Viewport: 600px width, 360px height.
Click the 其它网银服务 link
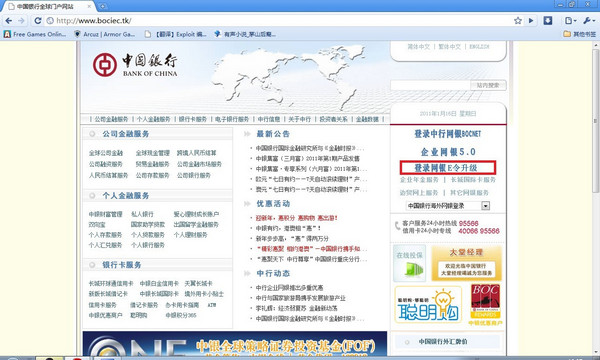coord(469,193)
